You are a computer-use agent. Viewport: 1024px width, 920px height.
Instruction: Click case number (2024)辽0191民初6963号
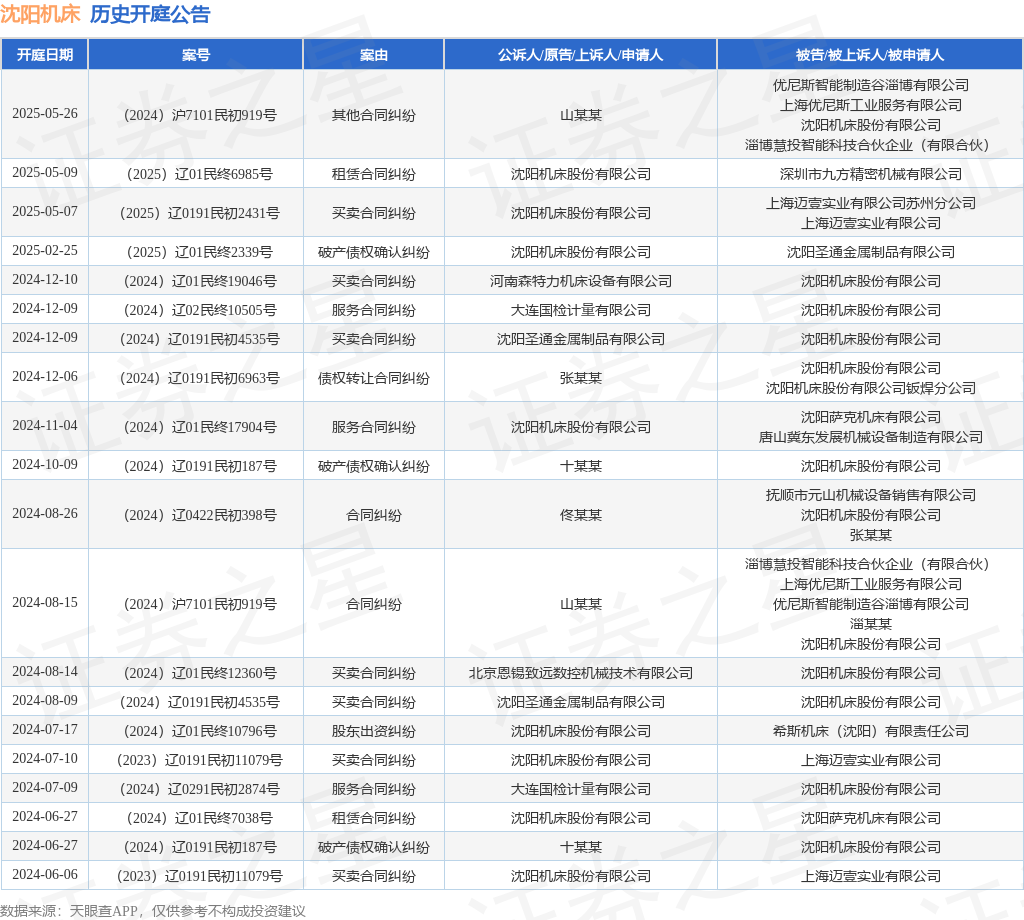point(199,378)
